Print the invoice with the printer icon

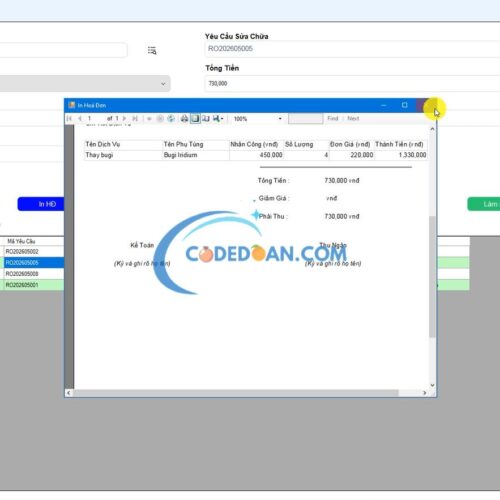pos(184,119)
